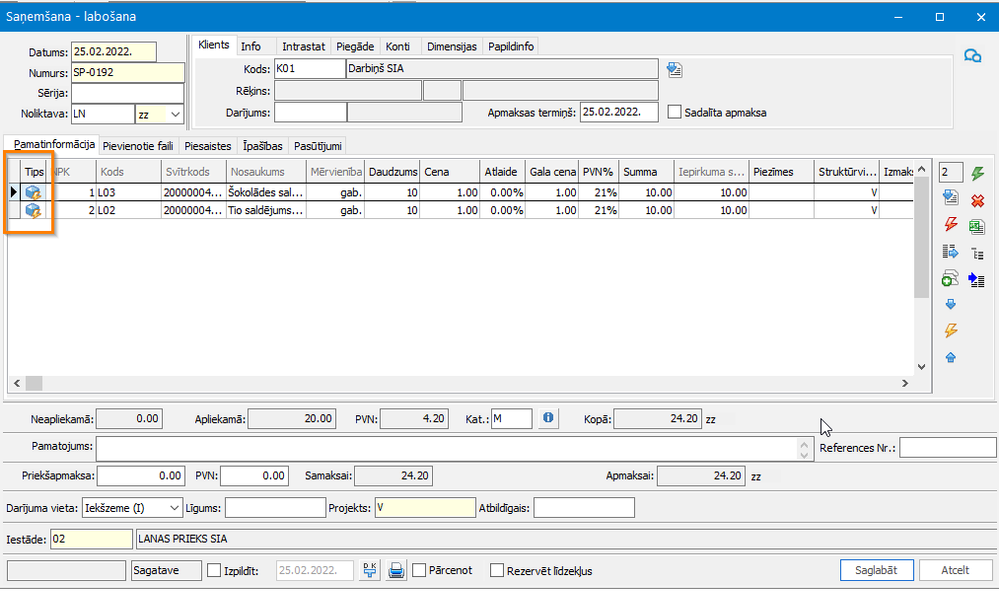The image size is (999, 591).
Task: Click the empty Sērija field
Action: pyautogui.click(x=127, y=93)
